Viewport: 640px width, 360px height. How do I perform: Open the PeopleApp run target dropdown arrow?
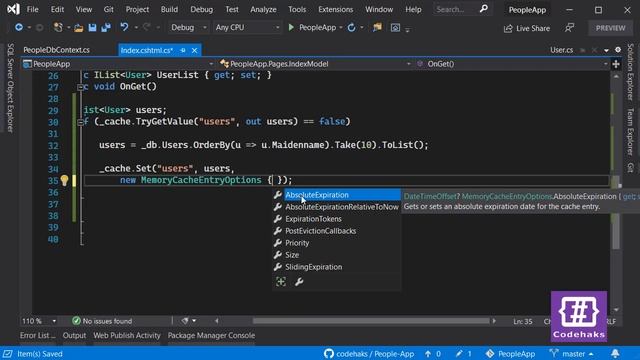coord(341,28)
